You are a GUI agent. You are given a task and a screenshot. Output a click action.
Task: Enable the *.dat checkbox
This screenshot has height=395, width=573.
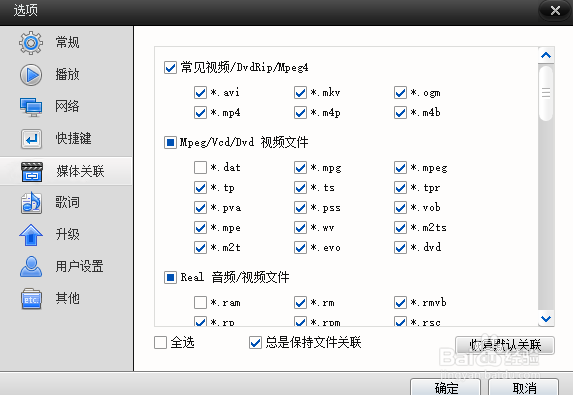point(200,168)
